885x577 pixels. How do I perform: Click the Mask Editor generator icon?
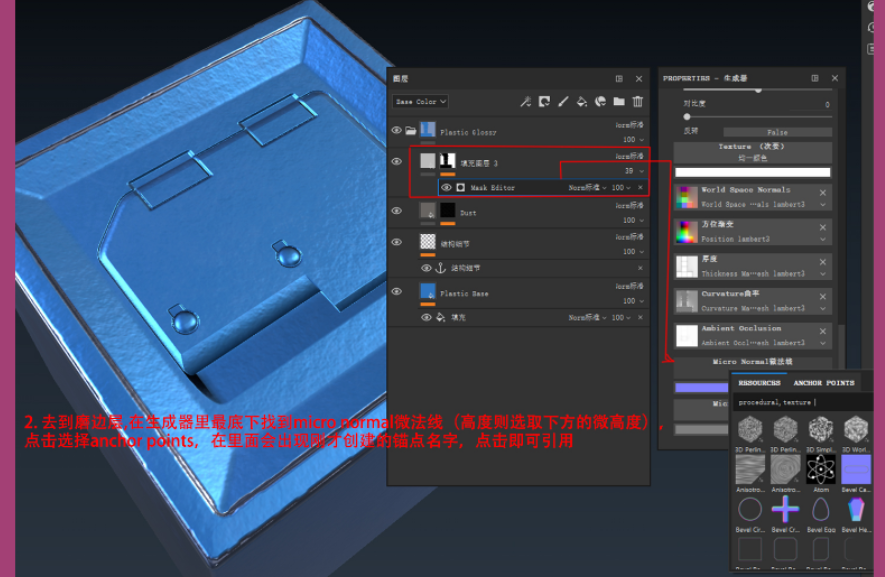point(461,187)
